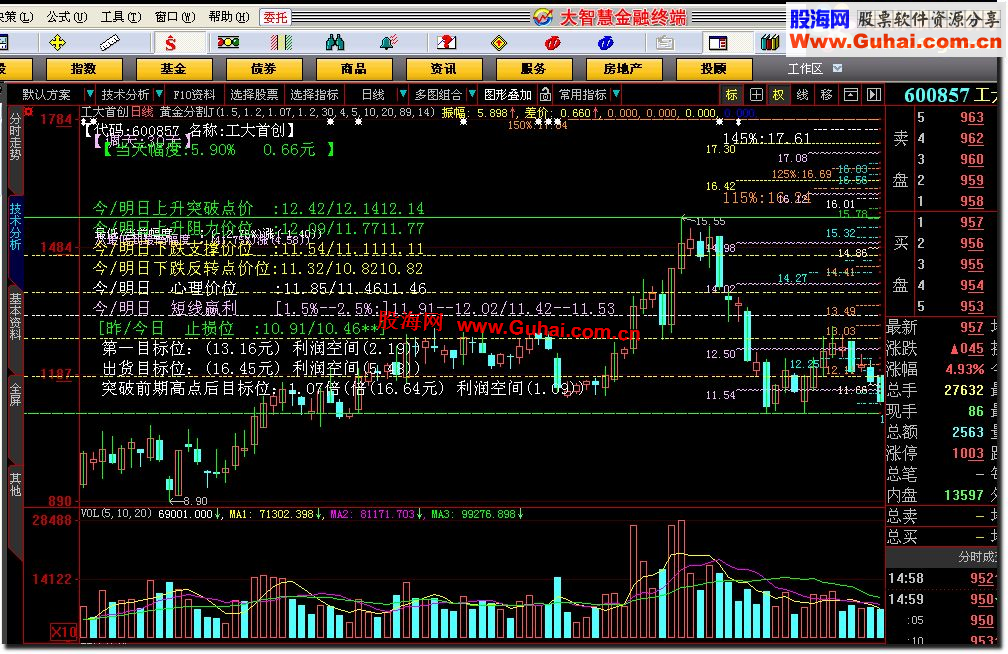Switch to the 投顾 category tab

[x=714, y=68]
